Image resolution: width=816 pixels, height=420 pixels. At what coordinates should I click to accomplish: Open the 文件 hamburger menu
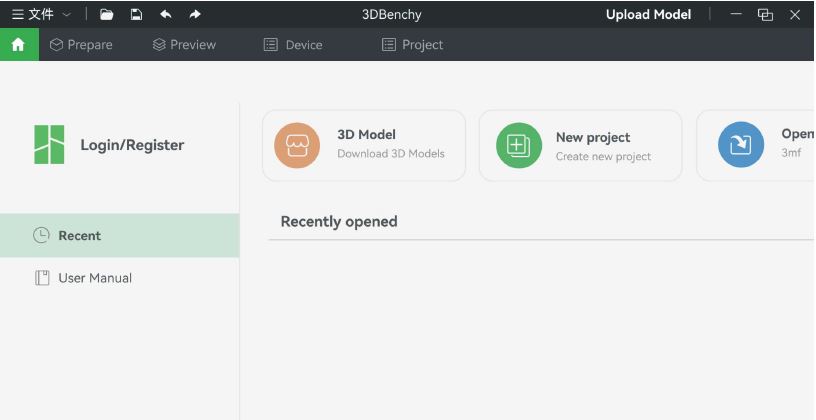click(x=32, y=14)
